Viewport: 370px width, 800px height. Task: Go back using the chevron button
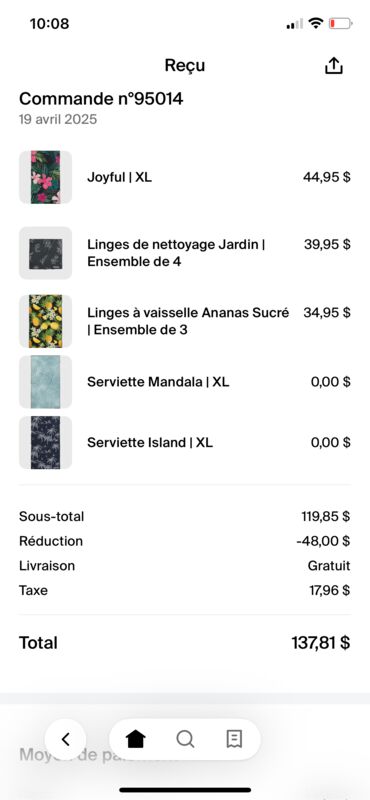(x=65, y=739)
